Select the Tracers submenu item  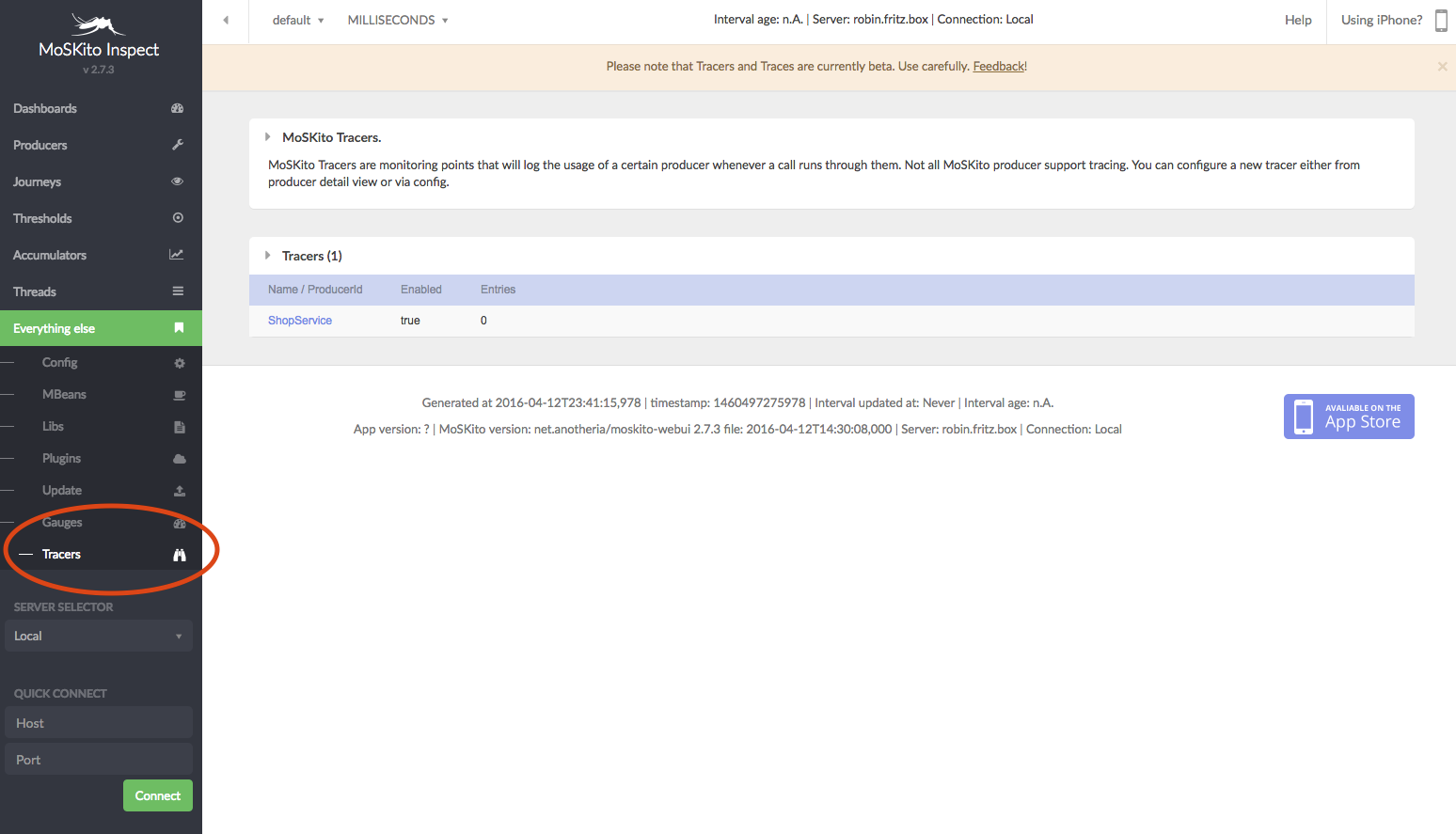tap(101, 555)
